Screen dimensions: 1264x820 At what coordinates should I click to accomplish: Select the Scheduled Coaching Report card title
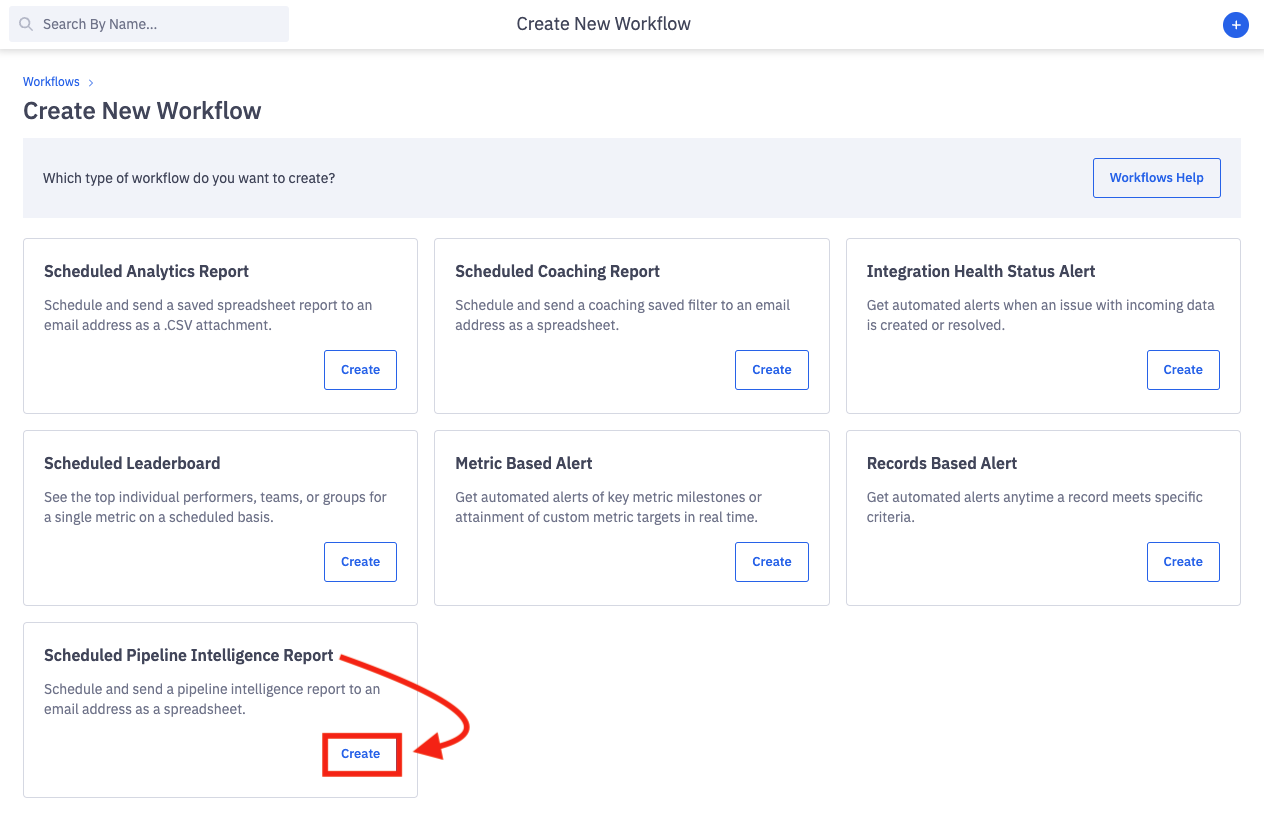tap(557, 271)
